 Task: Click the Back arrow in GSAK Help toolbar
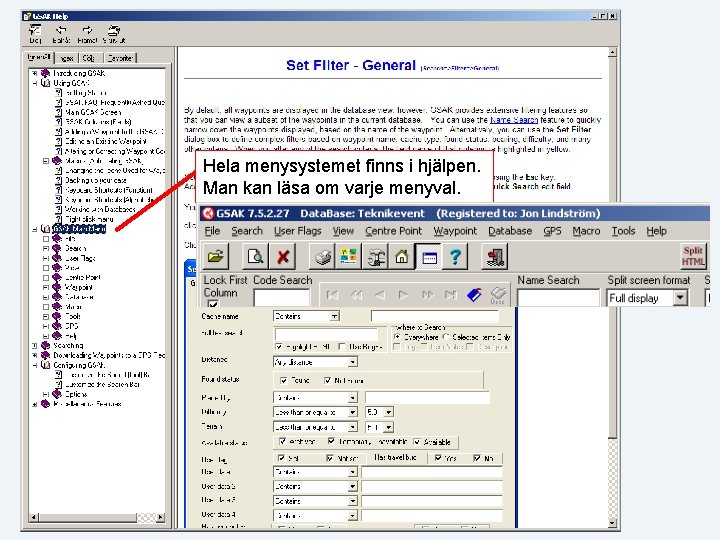pyautogui.click(x=61, y=34)
